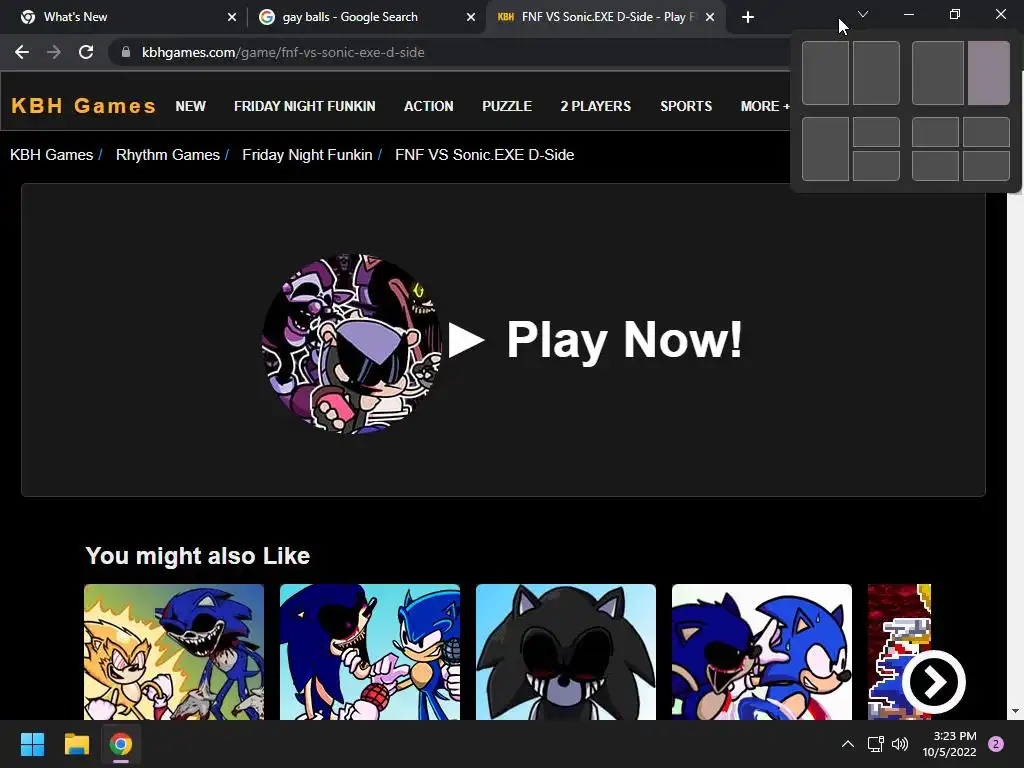Image resolution: width=1024 pixels, height=768 pixels.
Task: Snap window to right half layout
Action: point(876,73)
